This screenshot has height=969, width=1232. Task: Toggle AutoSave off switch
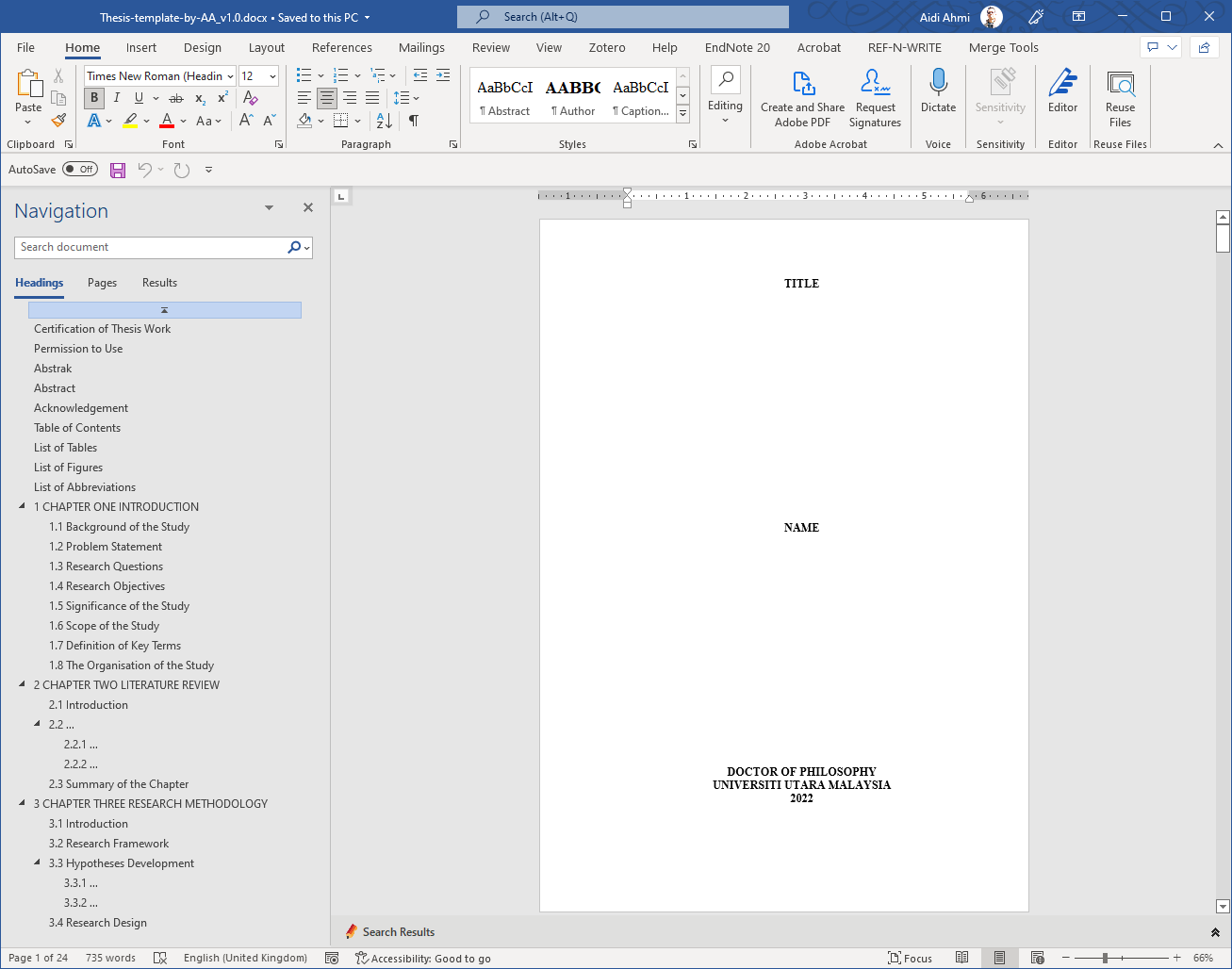pos(80,170)
